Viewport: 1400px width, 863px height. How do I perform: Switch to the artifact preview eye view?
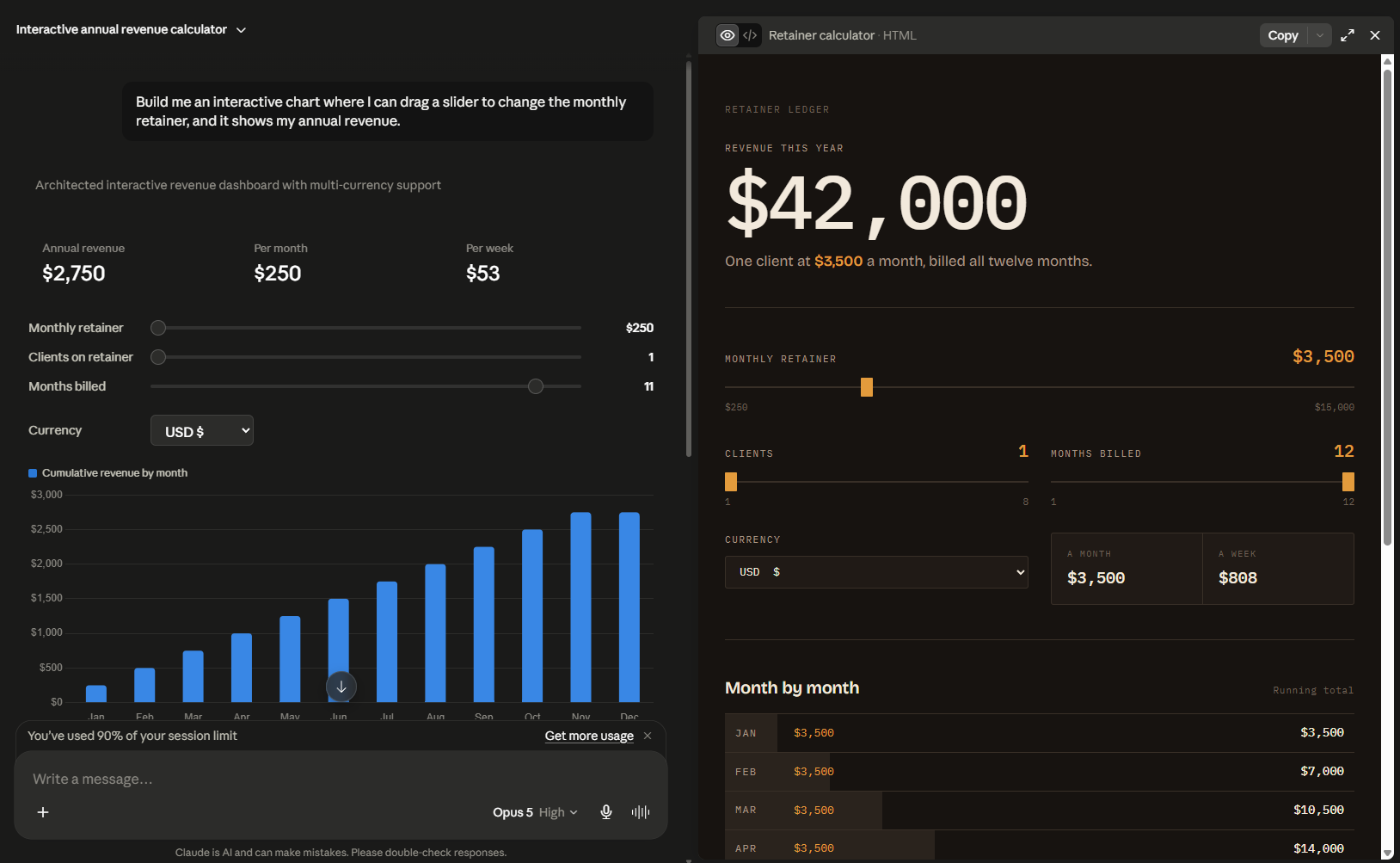(728, 35)
